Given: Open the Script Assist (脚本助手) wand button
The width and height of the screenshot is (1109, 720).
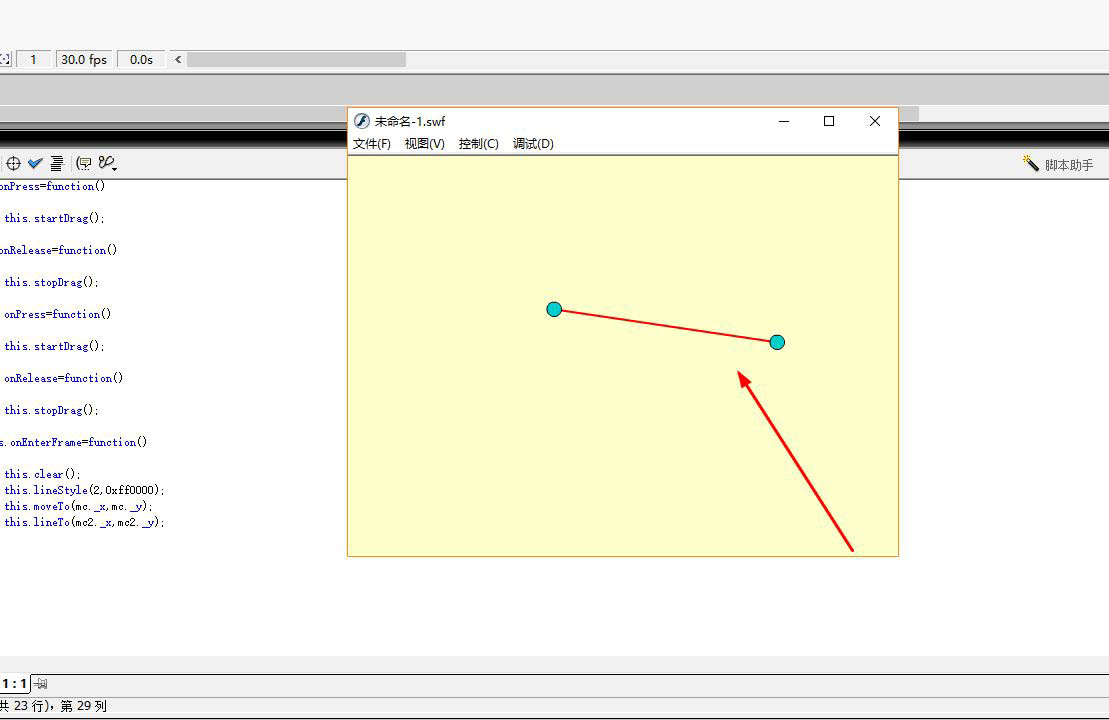Looking at the screenshot, I should (1057, 164).
